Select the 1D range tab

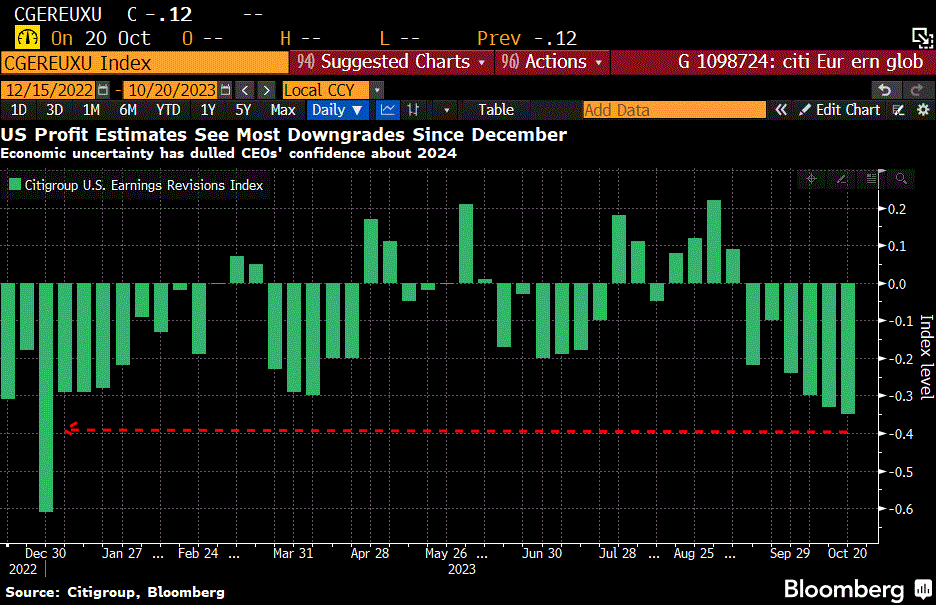pos(19,110)
